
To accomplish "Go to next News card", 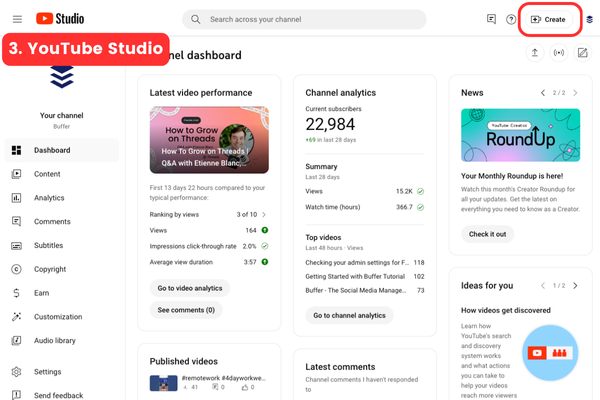I will pos(575,93).
